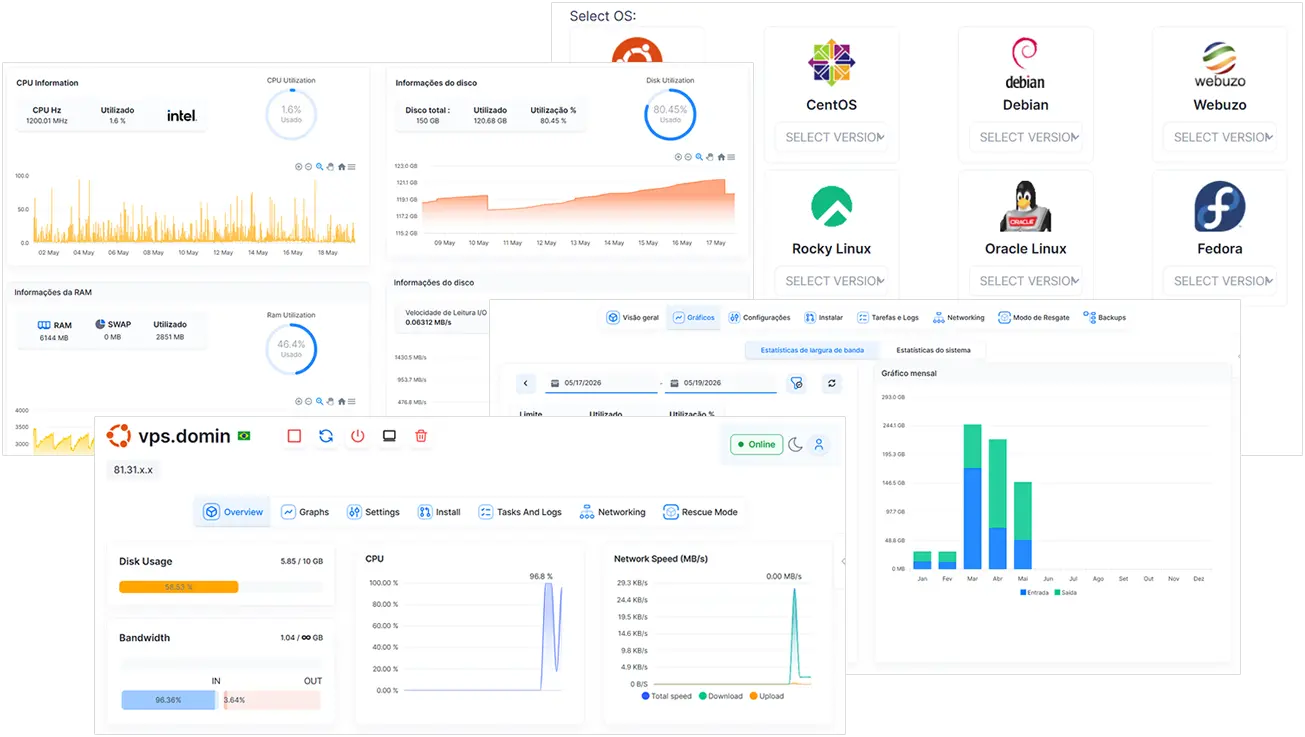The height and width of the screenshot is (737, 1305).
Task: Switch to Rescue Mode tab
Action: pyautogui.click(x=700, y=512)
